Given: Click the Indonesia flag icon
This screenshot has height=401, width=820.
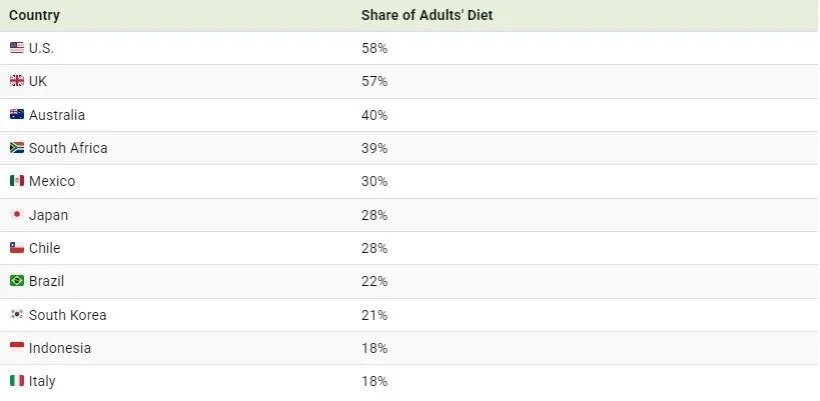Looking at the screenshot, I should (17, 348).
